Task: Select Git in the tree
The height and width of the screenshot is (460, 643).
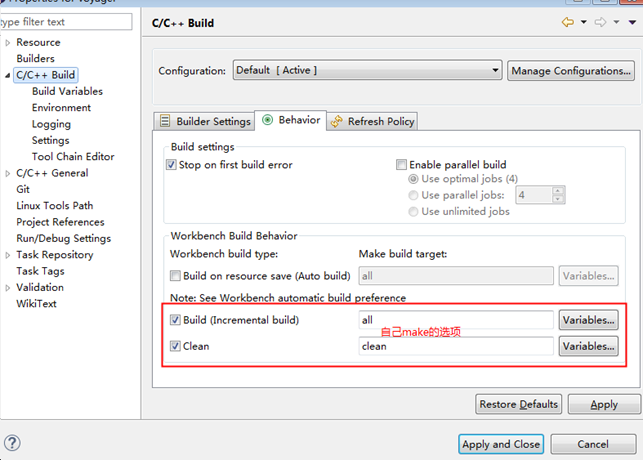Action: 23,189
